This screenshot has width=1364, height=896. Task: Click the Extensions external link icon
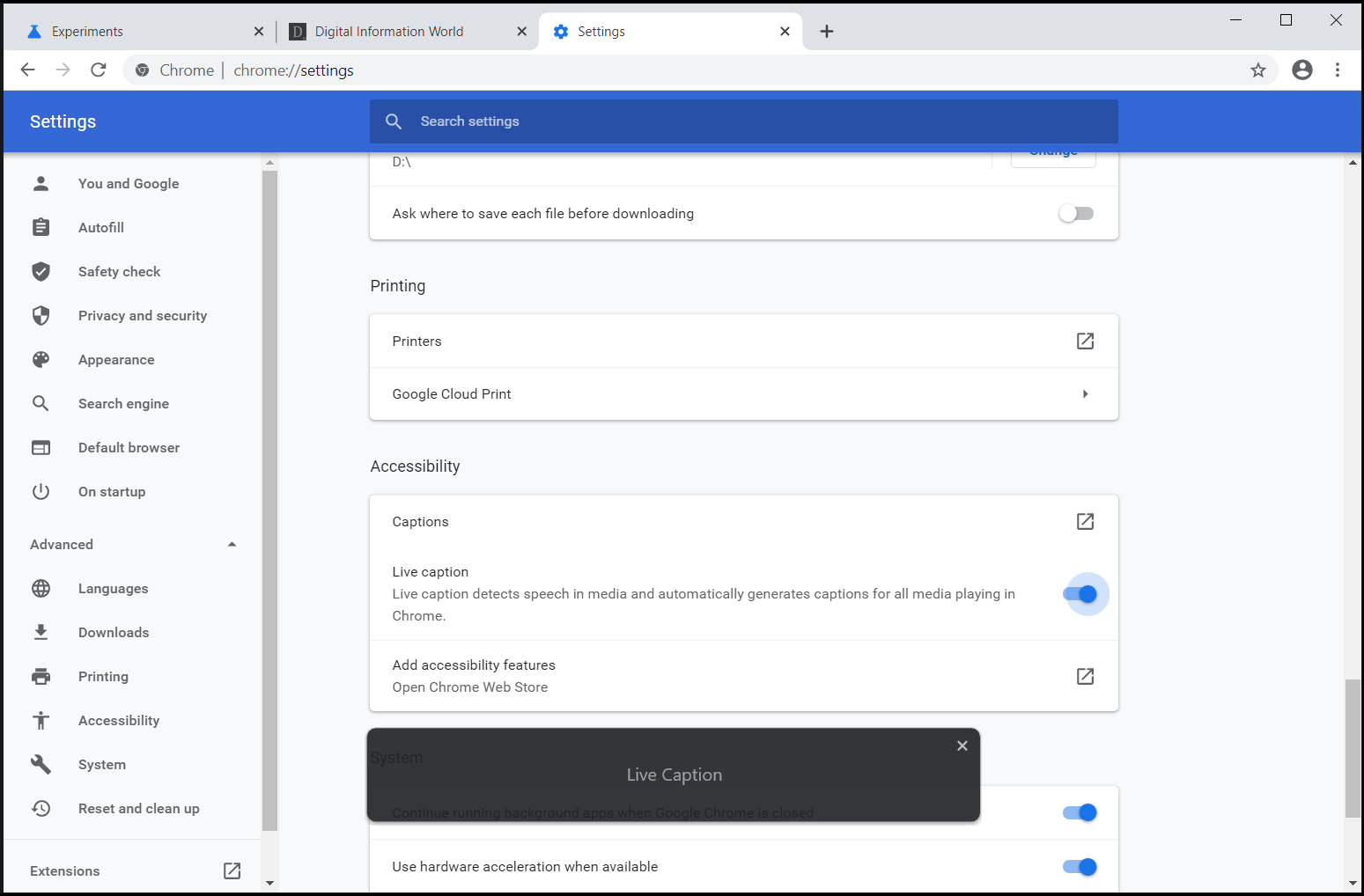[232, 870]
